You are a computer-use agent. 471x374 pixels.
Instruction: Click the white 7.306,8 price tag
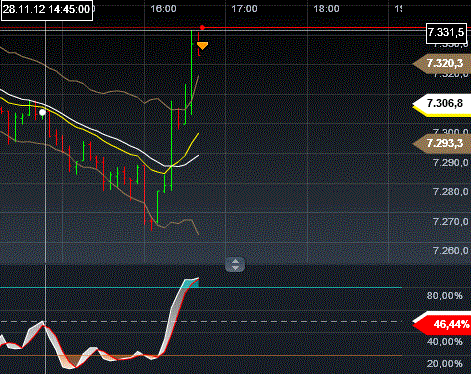[442, 104]
